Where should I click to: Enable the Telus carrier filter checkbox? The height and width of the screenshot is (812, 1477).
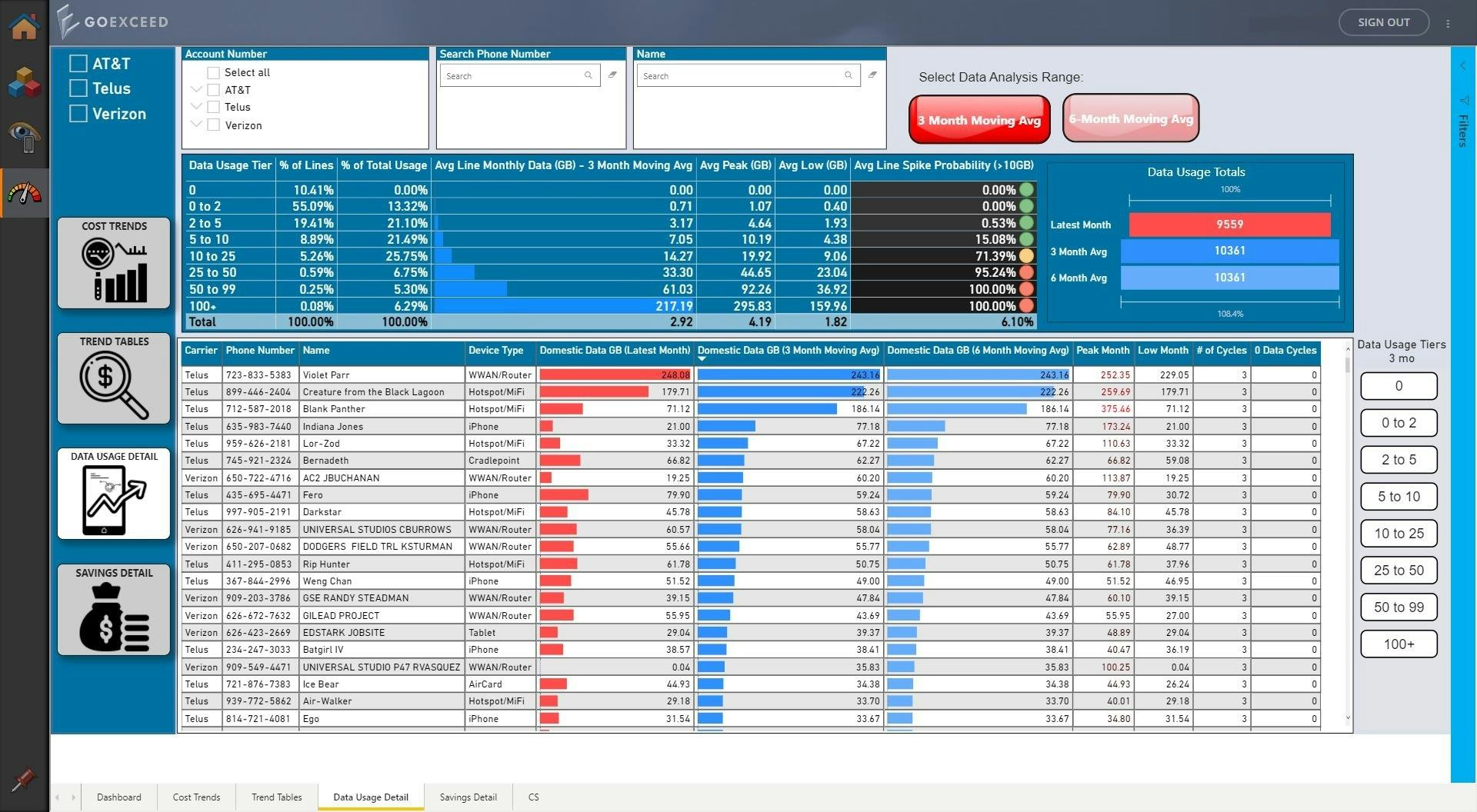[x=78, y=88]
